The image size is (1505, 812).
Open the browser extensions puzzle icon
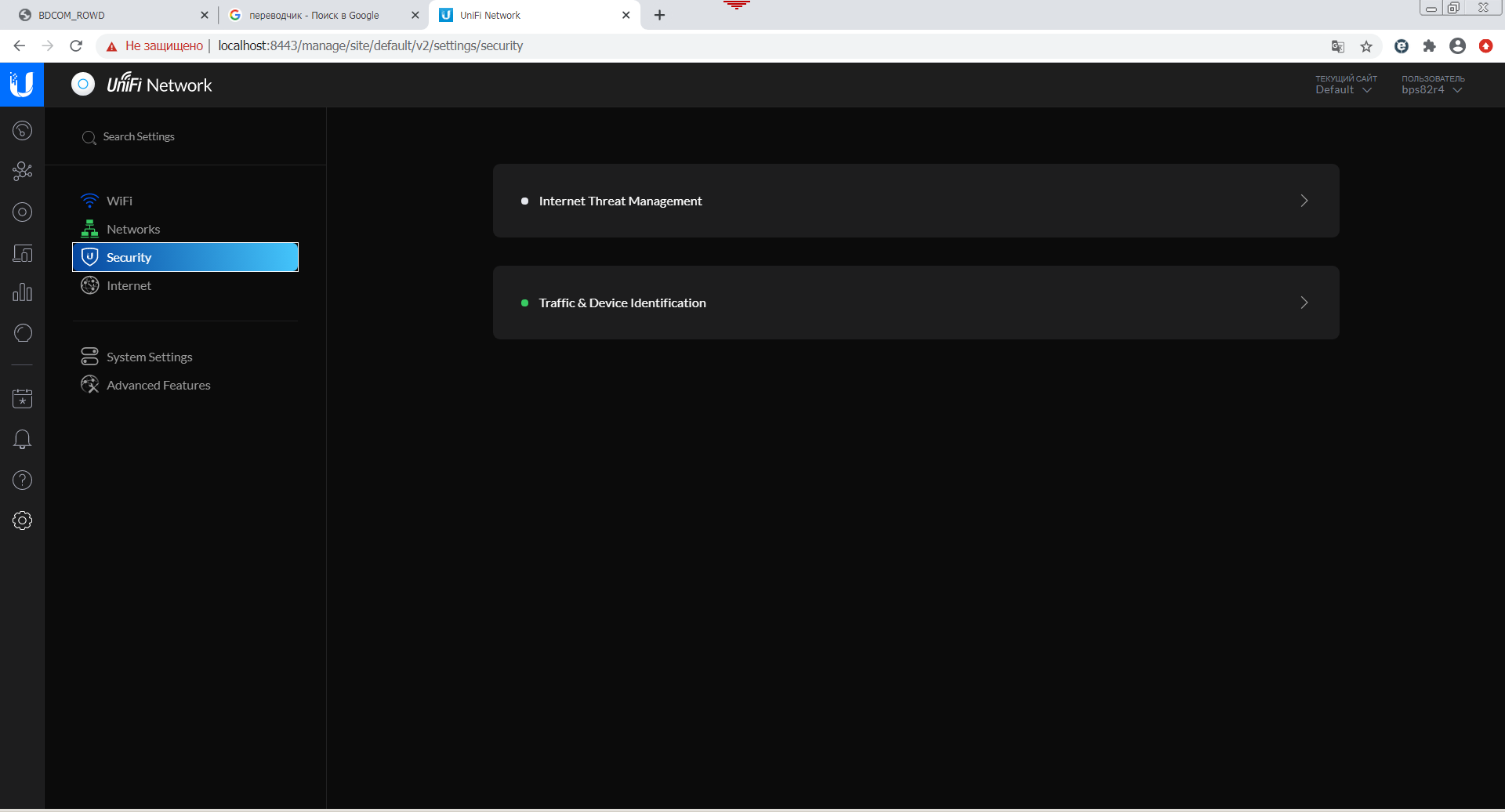pyautogui.click(x=1430, y=46)
